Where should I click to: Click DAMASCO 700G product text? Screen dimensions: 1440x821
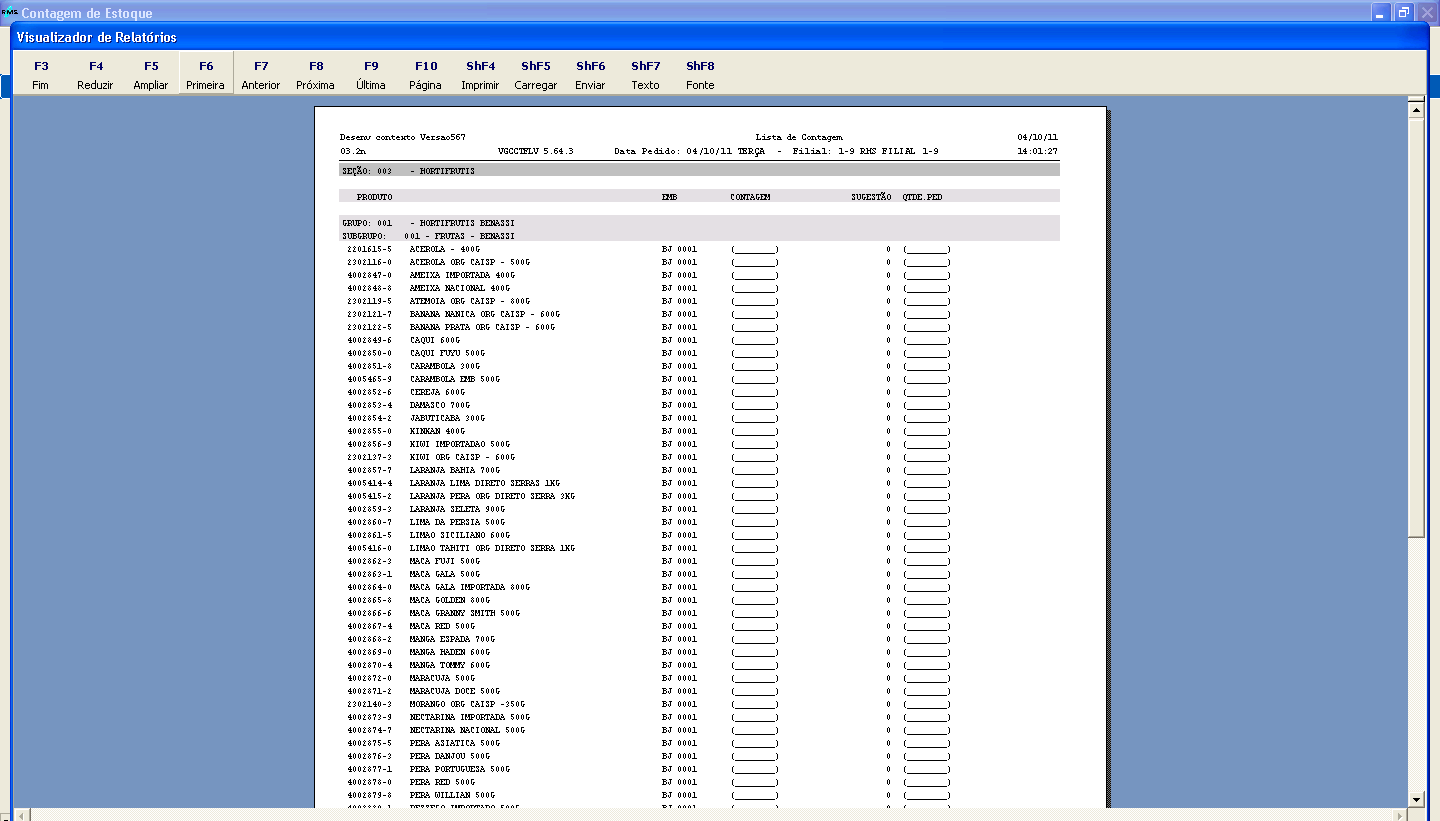[441, 405]
